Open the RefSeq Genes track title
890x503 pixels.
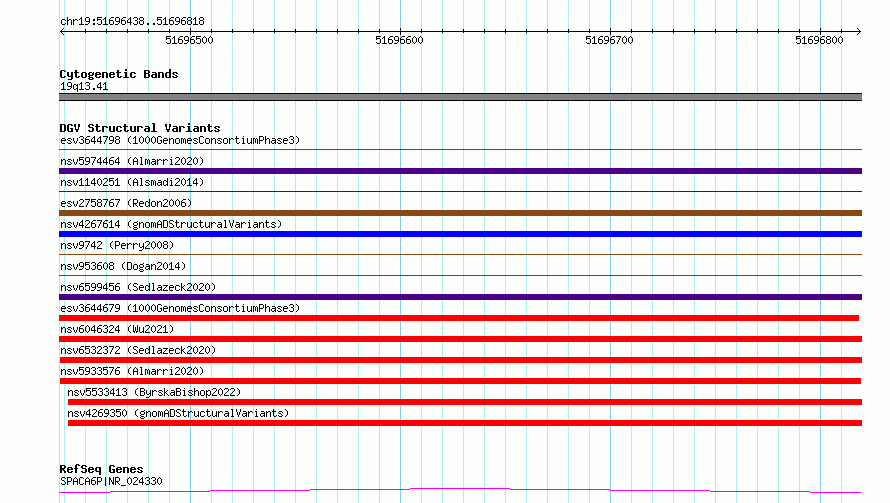pyautogui.click(x=102, y=469)
